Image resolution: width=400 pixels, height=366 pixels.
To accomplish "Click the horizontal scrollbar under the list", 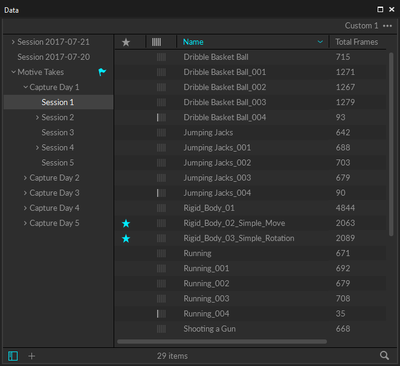I will pos(222,342).
